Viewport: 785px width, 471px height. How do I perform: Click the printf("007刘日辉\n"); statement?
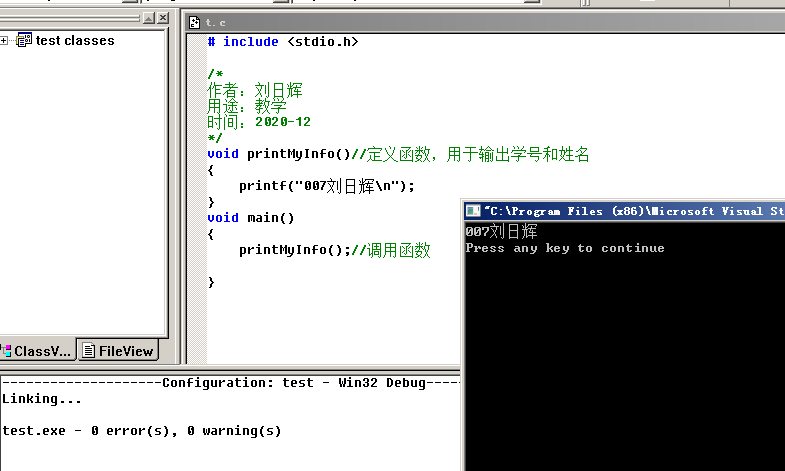pos(327,186)
